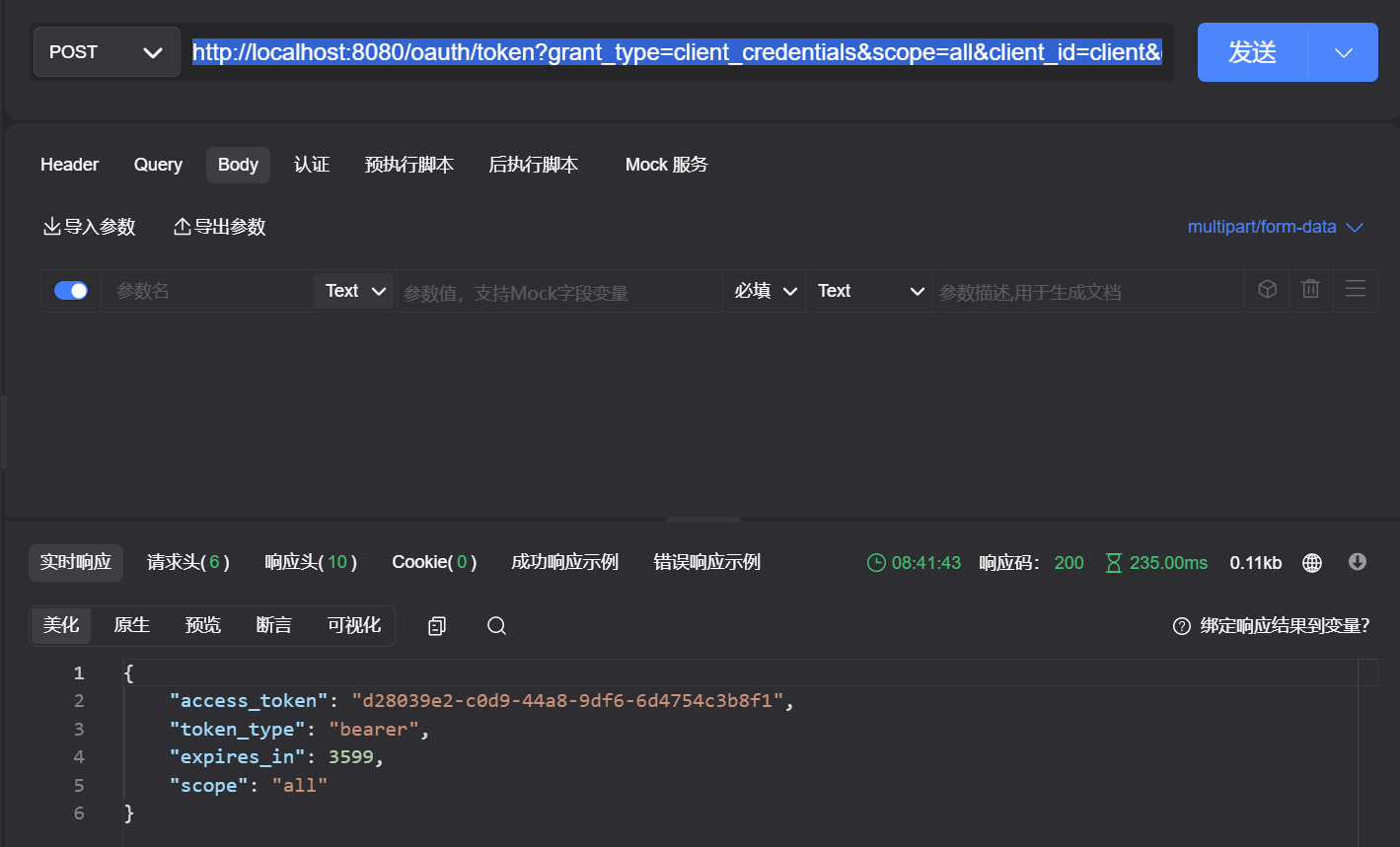Click the "token_type" key text
Screen dimensions: 1400x847
click(x=238, y=730)
